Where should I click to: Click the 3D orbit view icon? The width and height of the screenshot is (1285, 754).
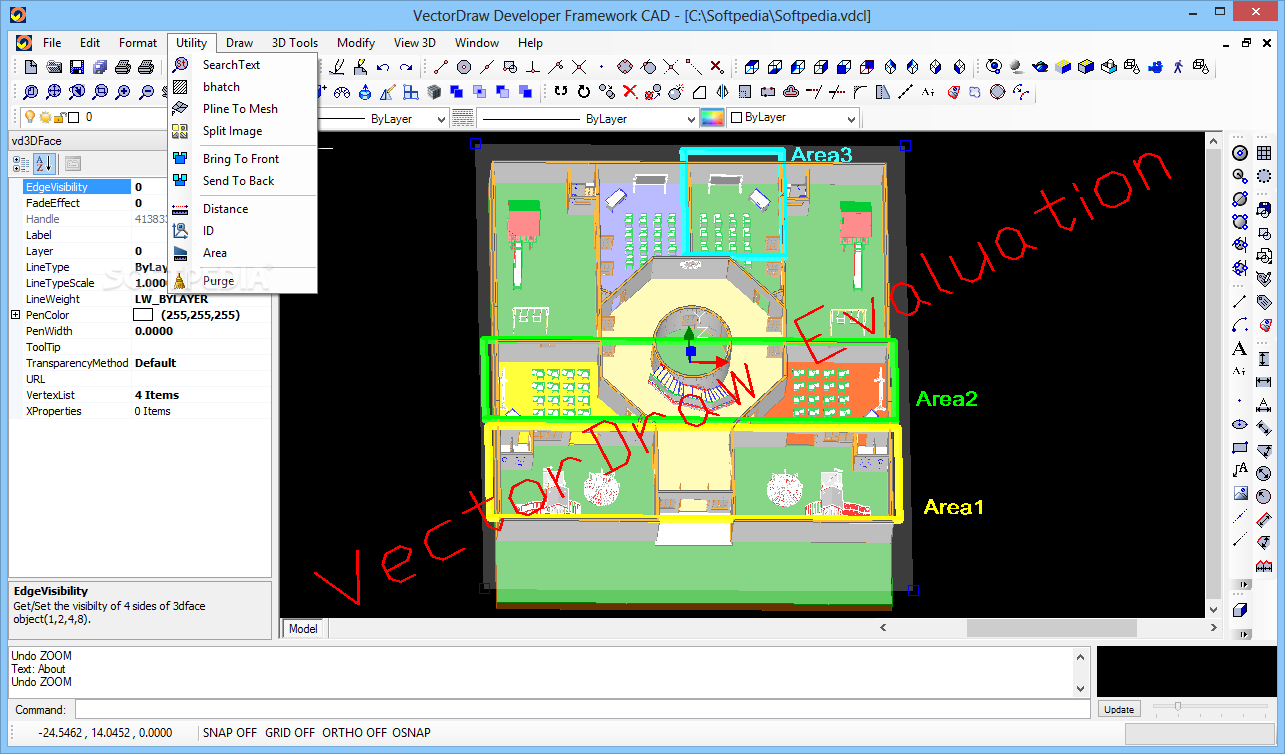pos(994,67)
